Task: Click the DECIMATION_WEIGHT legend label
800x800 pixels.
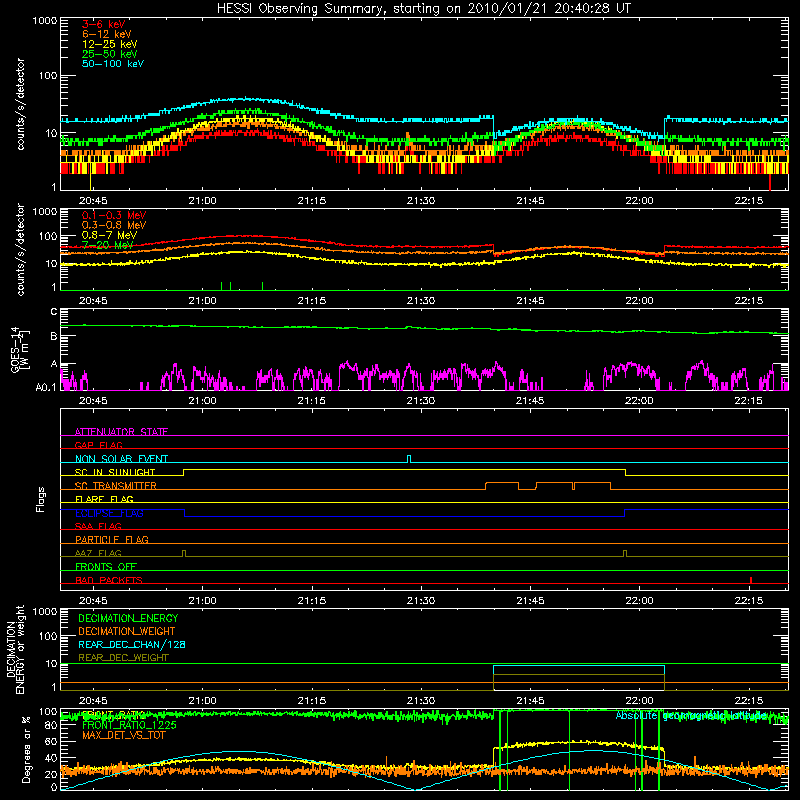Action: [127, 631]
